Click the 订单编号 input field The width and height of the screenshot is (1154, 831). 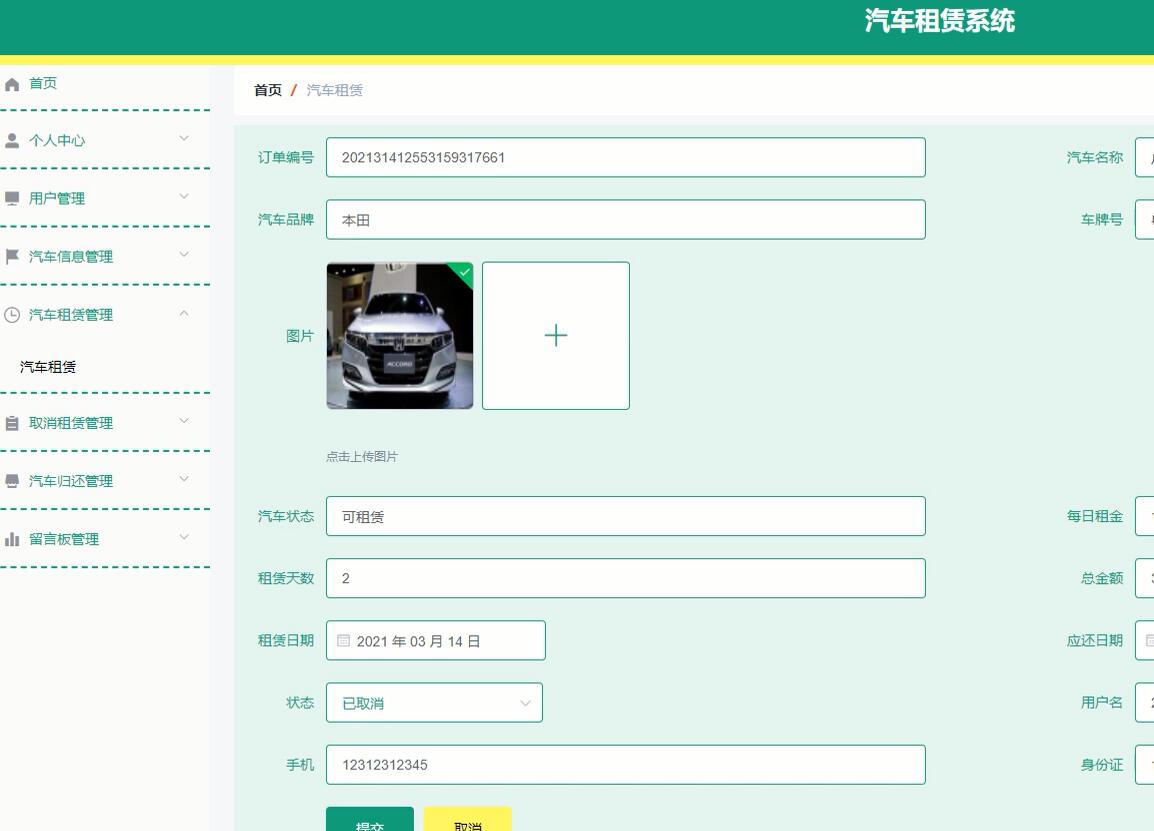(x=626, y=158)
